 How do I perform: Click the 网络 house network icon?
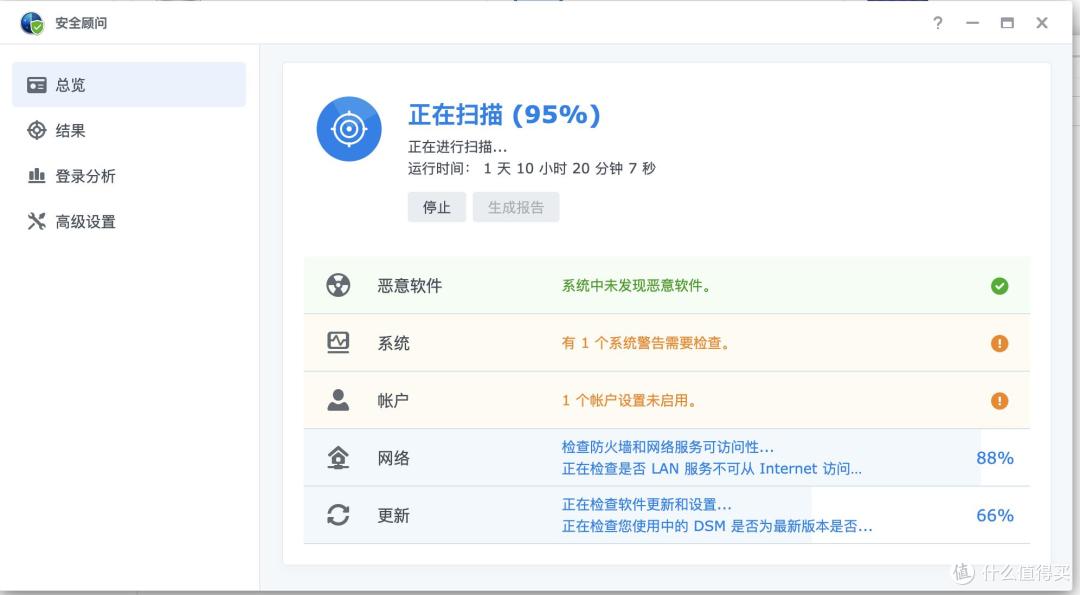(x=338, y=457)
